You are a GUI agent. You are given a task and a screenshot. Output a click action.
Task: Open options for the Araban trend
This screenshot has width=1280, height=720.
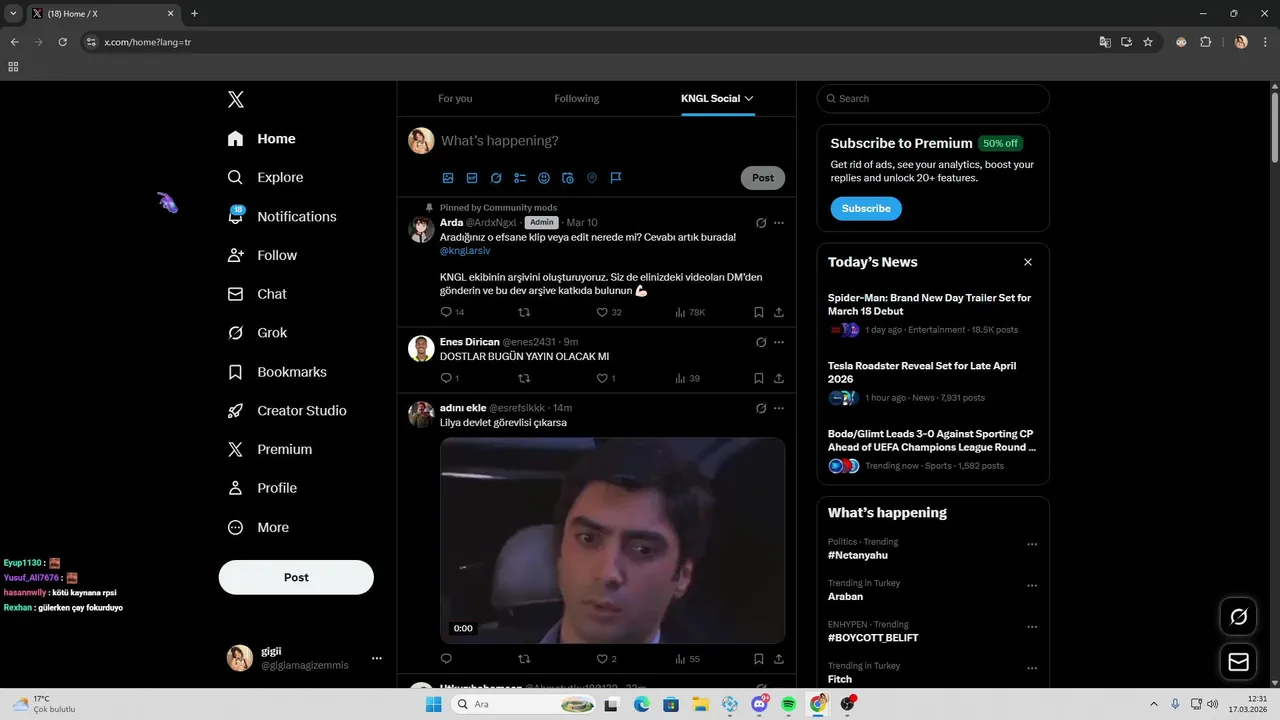click(1032, 586)
